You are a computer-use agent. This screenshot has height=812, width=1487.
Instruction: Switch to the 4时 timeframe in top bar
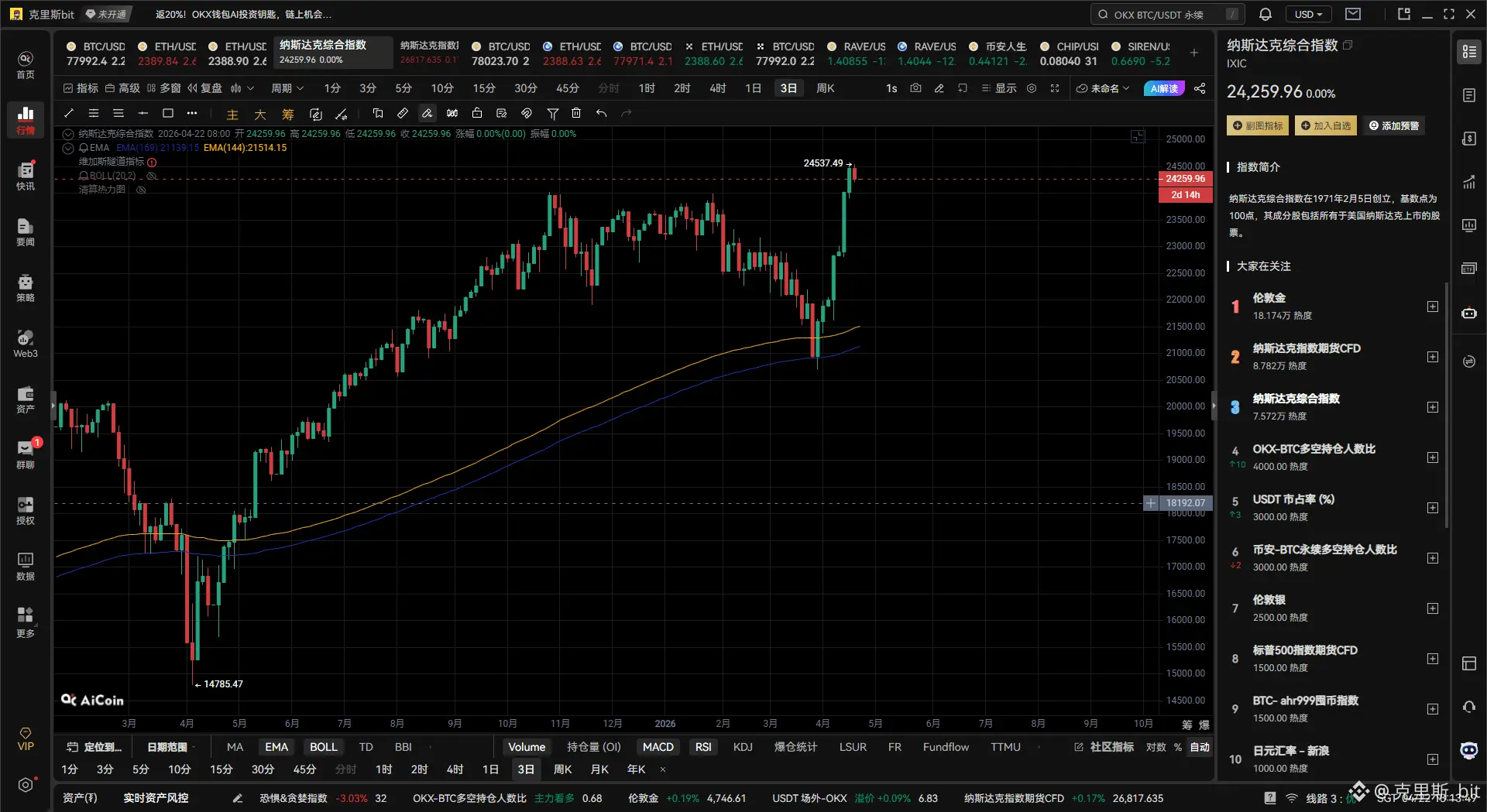[717, 88]
